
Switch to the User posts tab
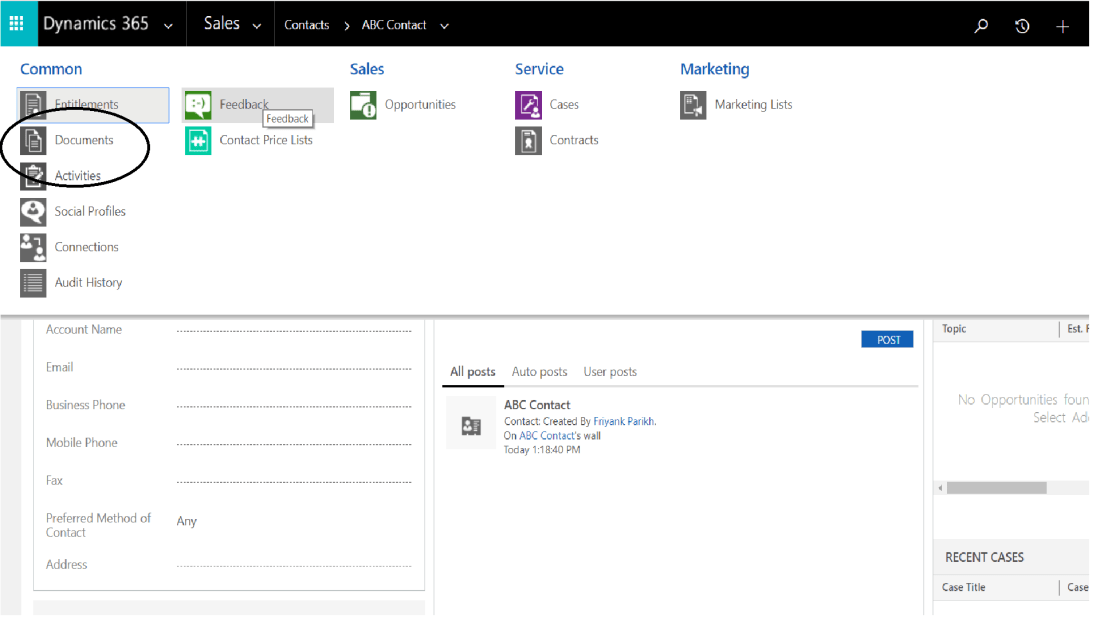[x=610, y=372]
